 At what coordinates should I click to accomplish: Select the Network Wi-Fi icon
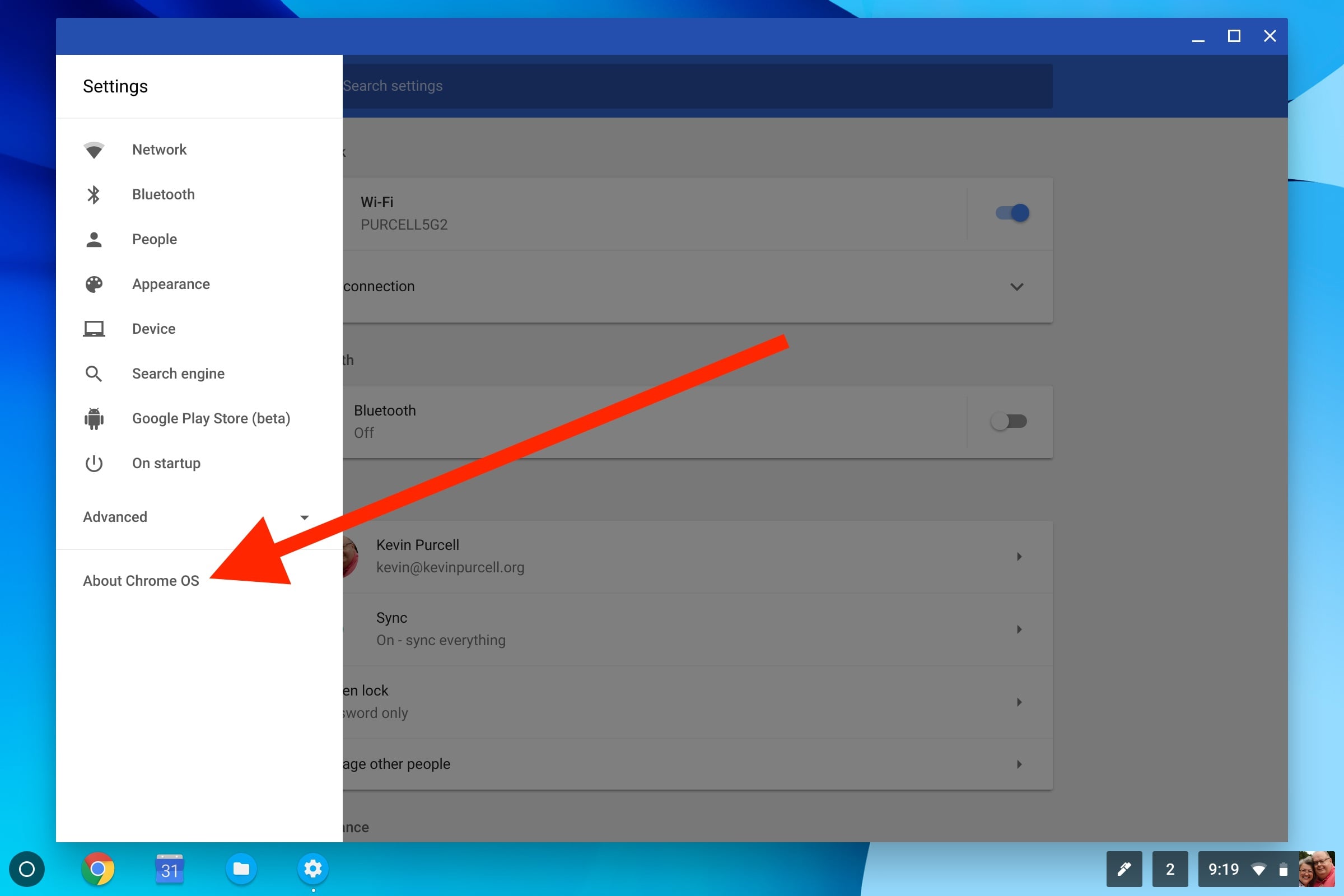[x=94, y=149]
